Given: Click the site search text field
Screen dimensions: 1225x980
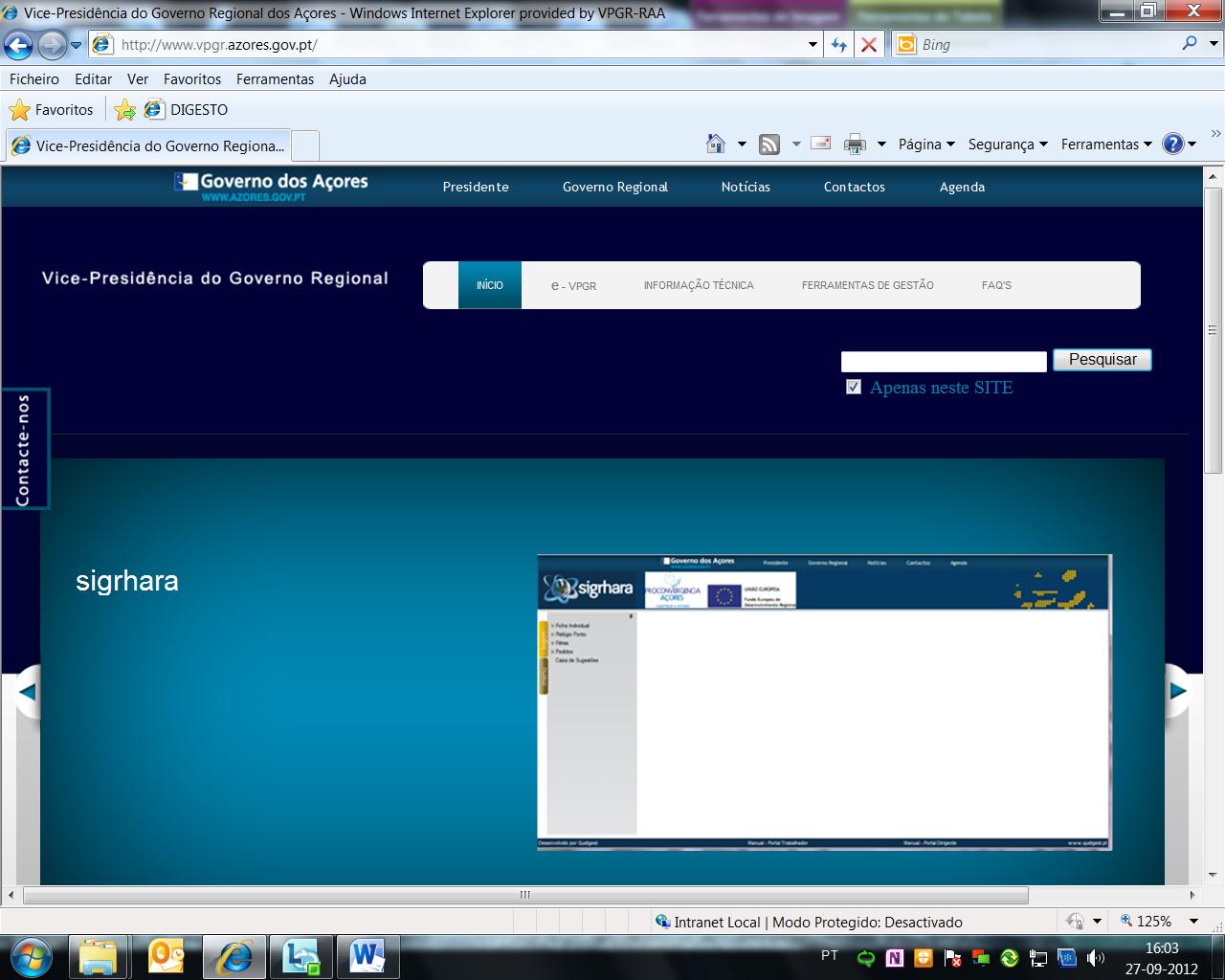Looking at the screenshot, I should pos(943,361).
